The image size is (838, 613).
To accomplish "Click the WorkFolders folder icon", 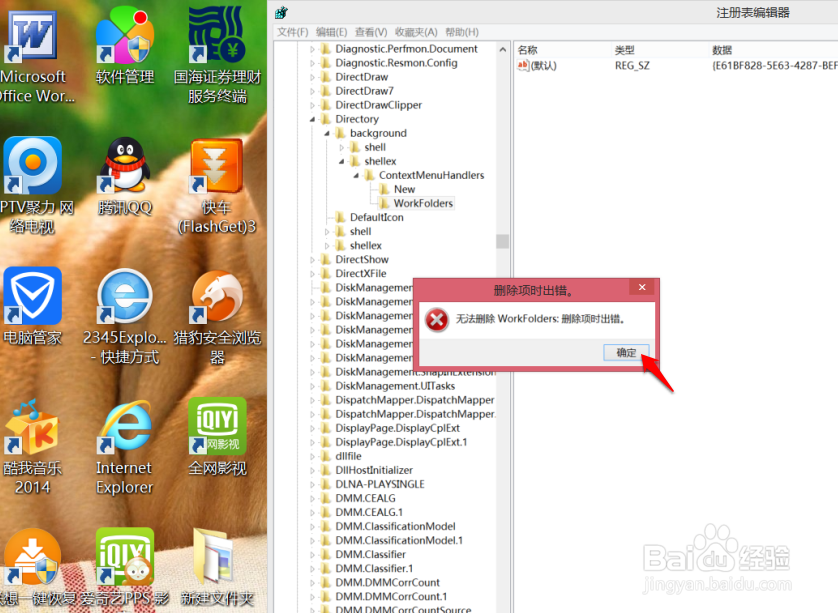I will pyautogui.click(x=384, y=203).
